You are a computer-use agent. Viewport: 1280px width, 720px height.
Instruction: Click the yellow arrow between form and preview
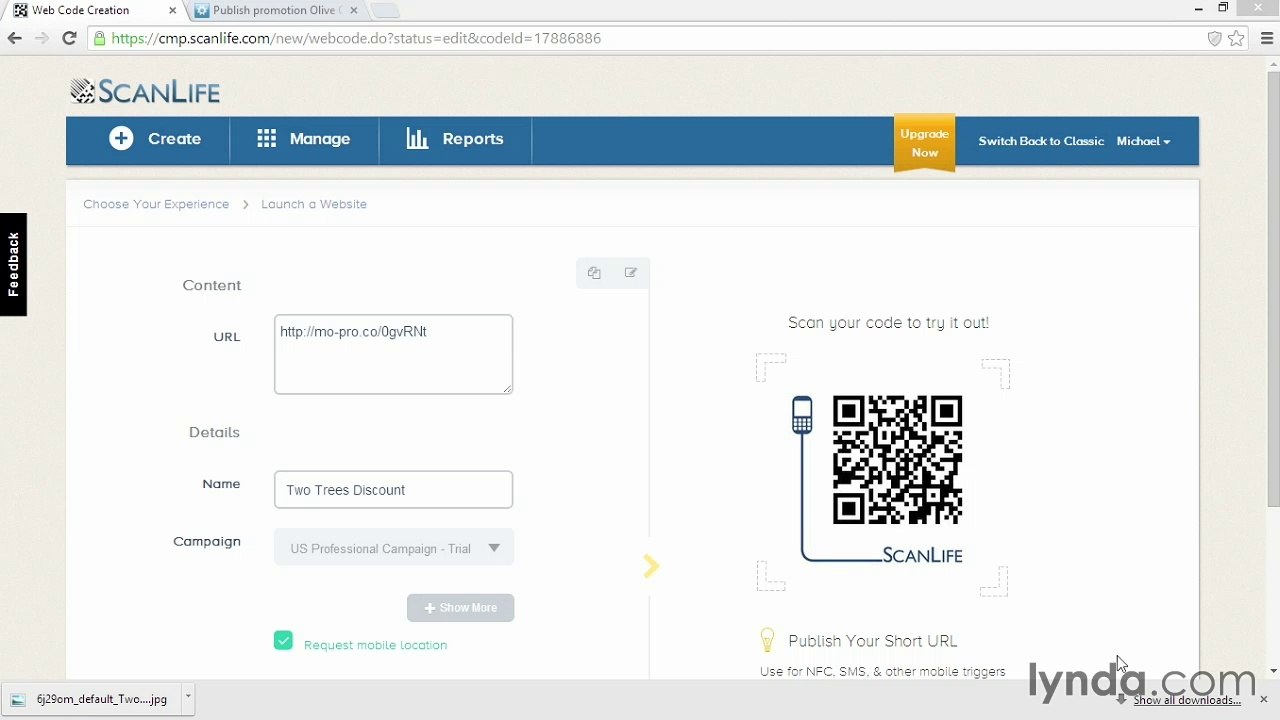[x=651, y=567]
